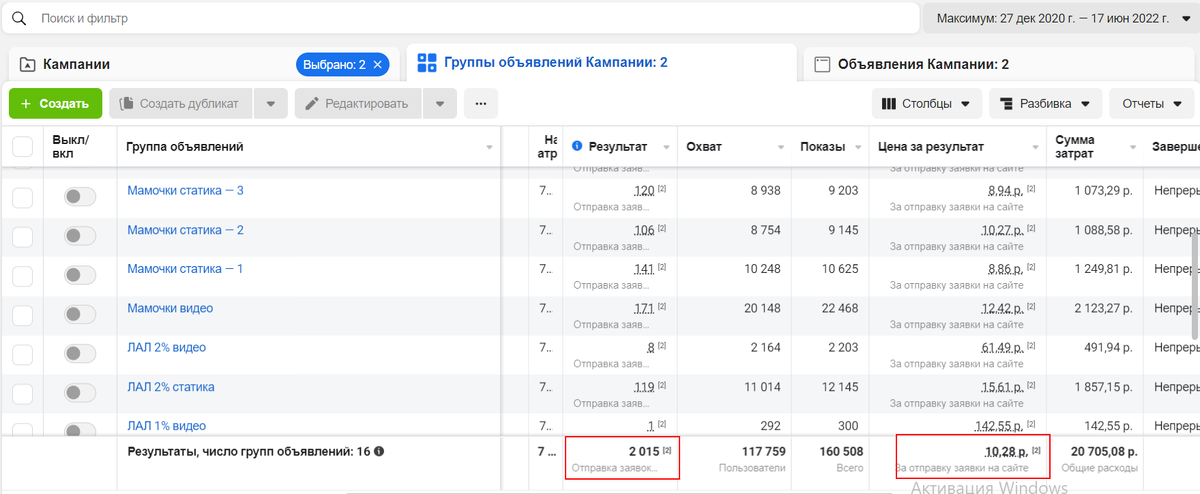The width and height of the screenshot is (1200, 494).
Task: Toggle on ЛАЛ 2% статика ad set
Action: (80, 393)
